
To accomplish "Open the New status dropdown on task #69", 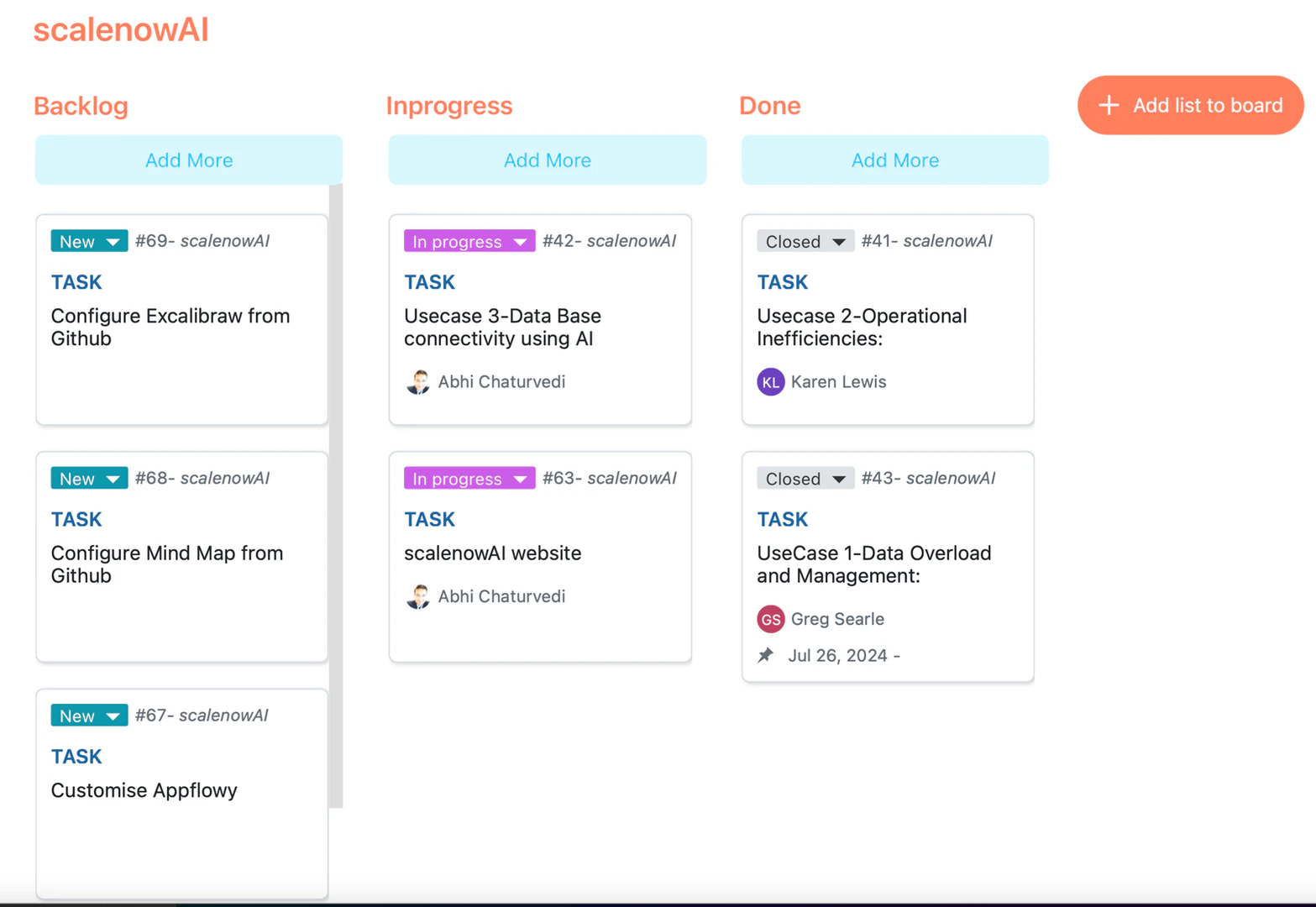I will click(x=88, y=241).
